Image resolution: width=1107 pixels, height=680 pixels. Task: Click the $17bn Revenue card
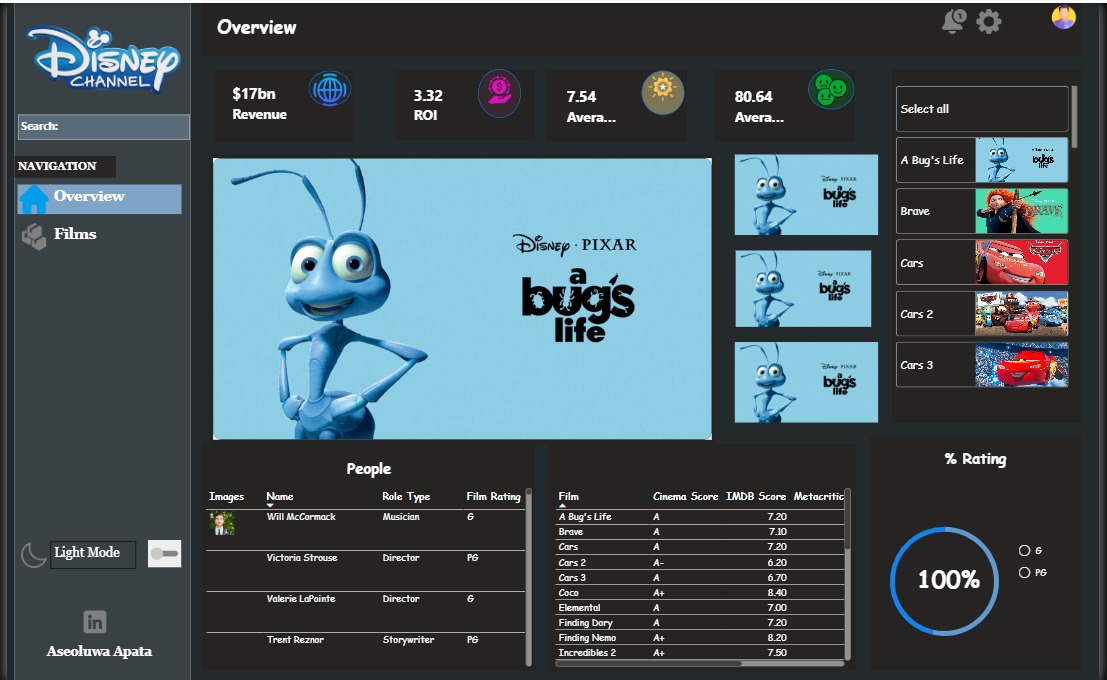coord(284,104)
